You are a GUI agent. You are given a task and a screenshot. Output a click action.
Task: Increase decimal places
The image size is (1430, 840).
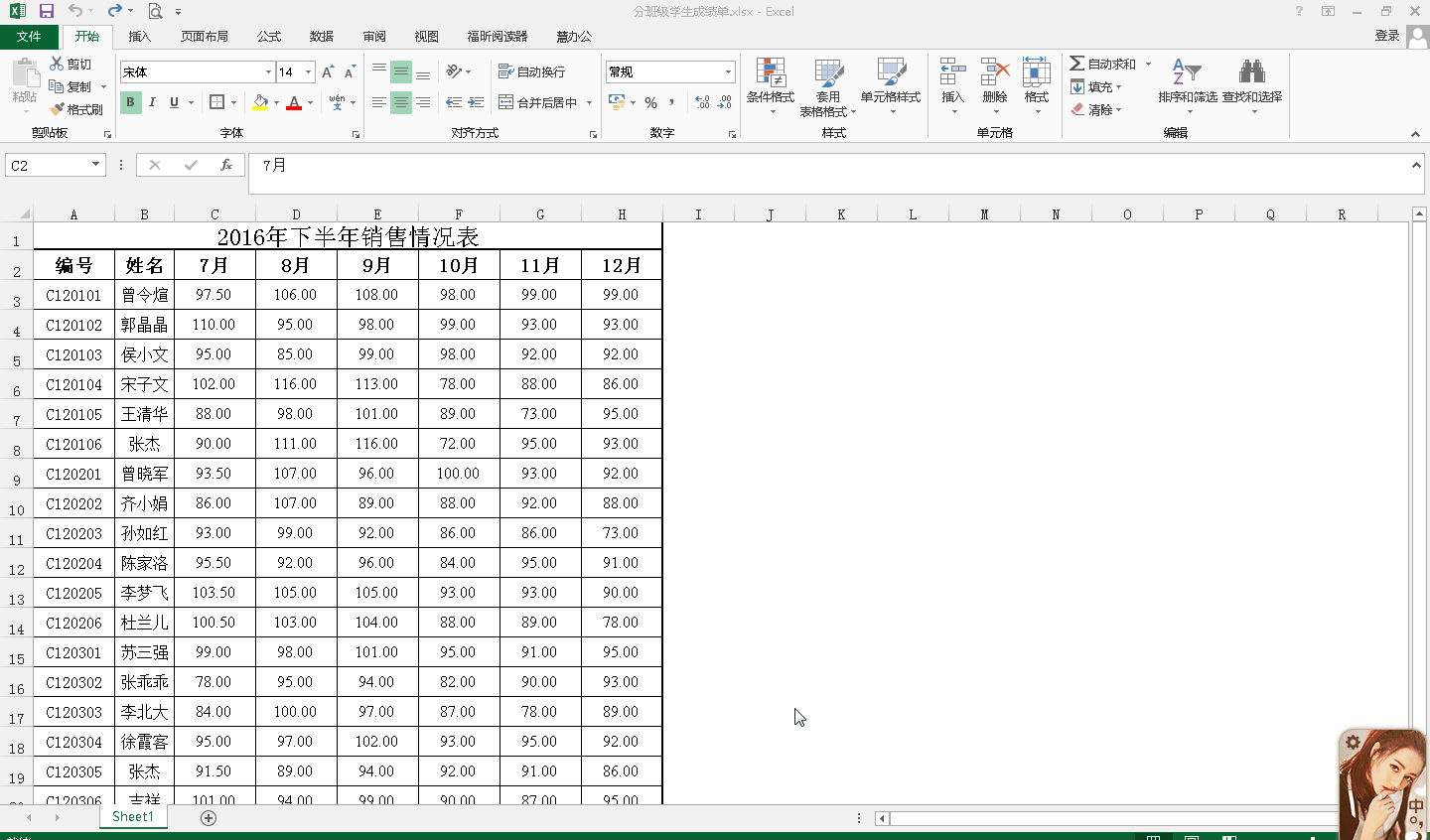pyautogui.click(x=702, y=102)
